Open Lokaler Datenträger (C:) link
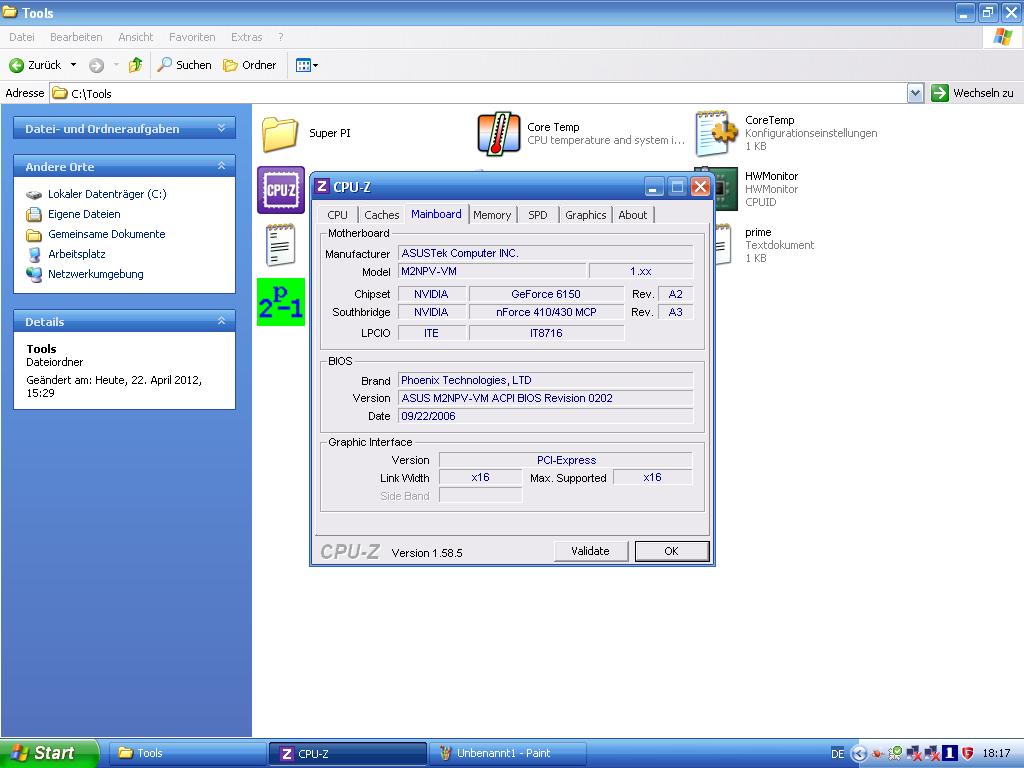 [107, 194]
